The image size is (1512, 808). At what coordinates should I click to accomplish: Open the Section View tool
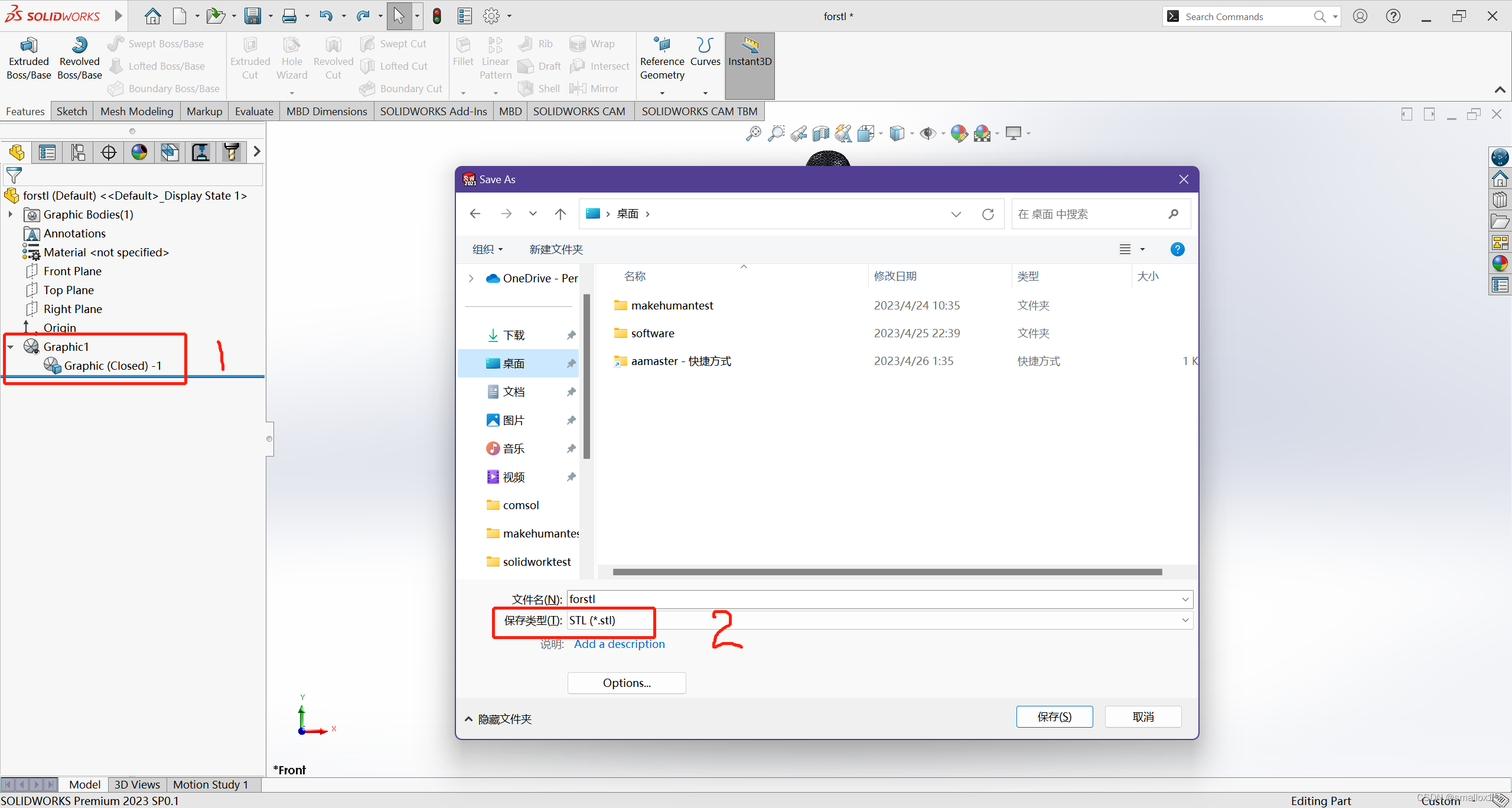point(820,133)
